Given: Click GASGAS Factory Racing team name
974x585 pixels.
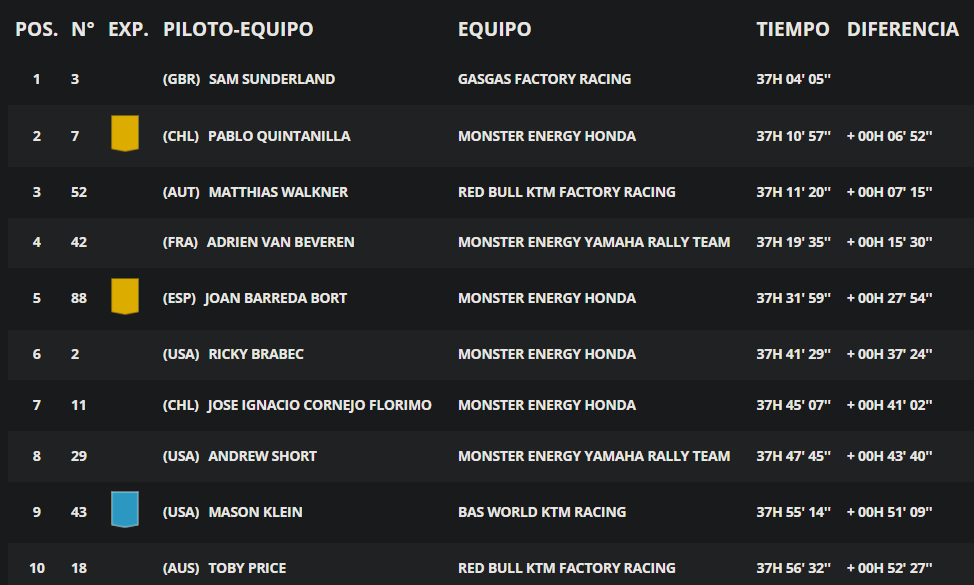Looking at the screenshot, I should (544, 79).
